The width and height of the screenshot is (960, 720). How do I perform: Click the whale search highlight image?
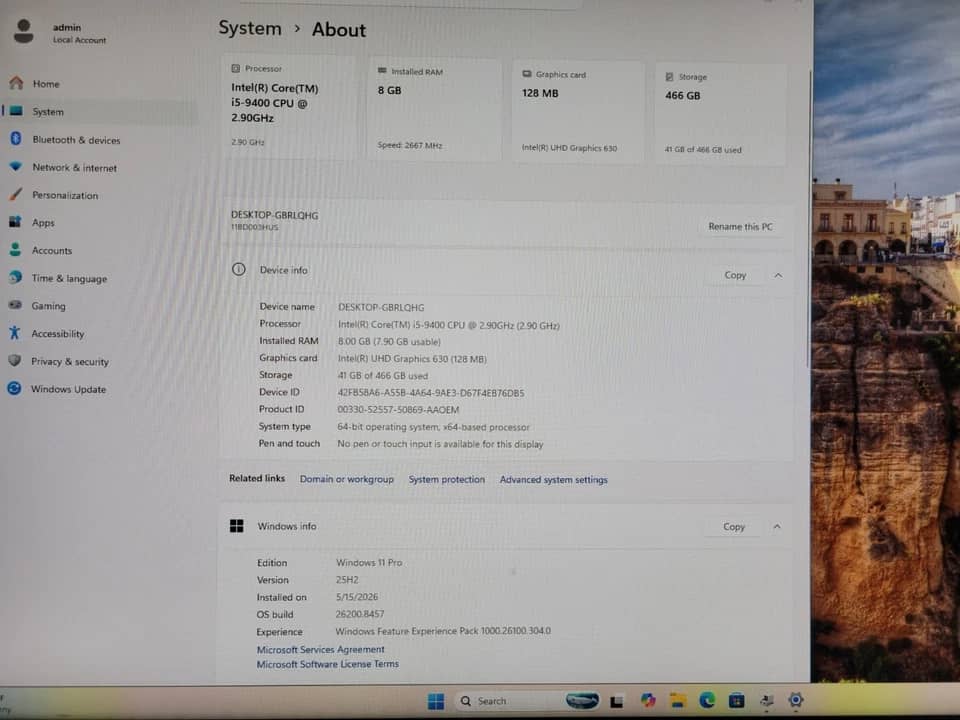[582, 700]
